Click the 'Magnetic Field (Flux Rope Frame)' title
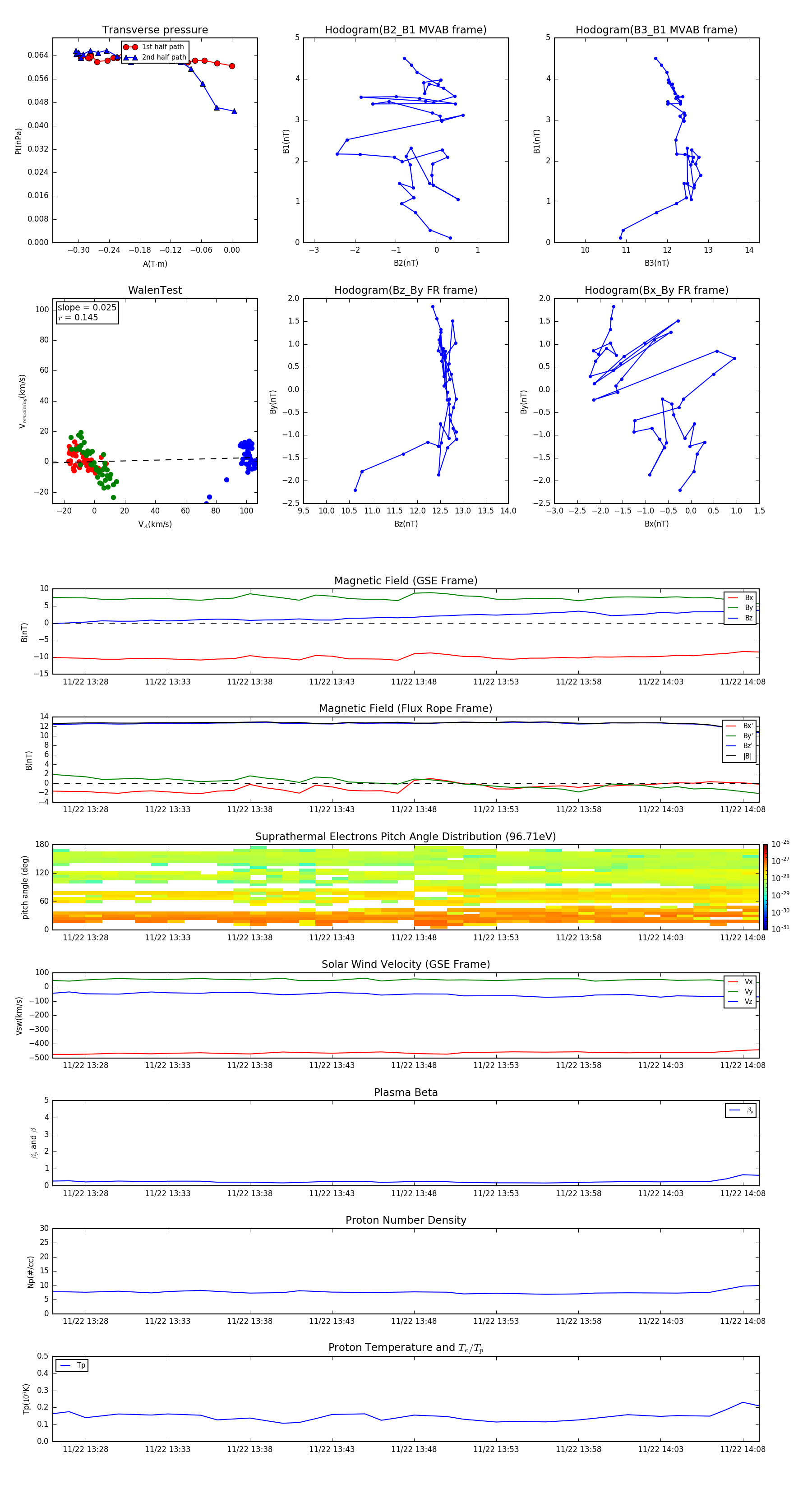 pos(406,709)
